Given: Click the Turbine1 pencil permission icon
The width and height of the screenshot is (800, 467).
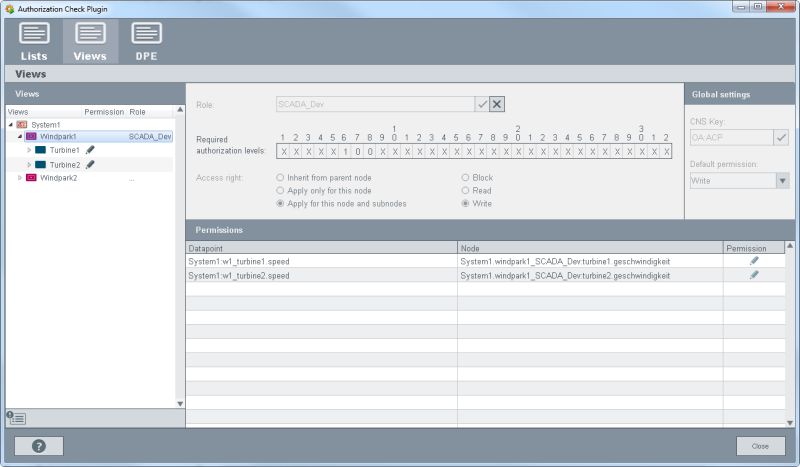Looking at the screenshot, I should pyautogui.click(x=90, y=150).
